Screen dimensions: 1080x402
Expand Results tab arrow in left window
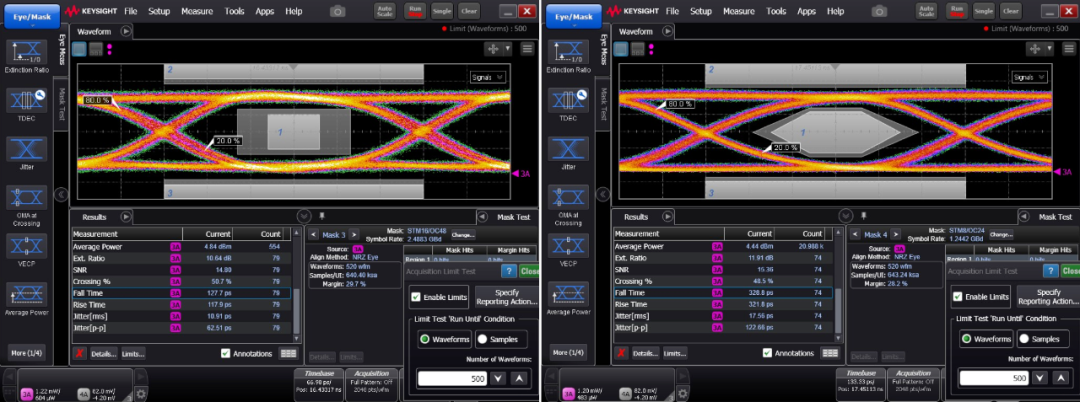[126, 217]
